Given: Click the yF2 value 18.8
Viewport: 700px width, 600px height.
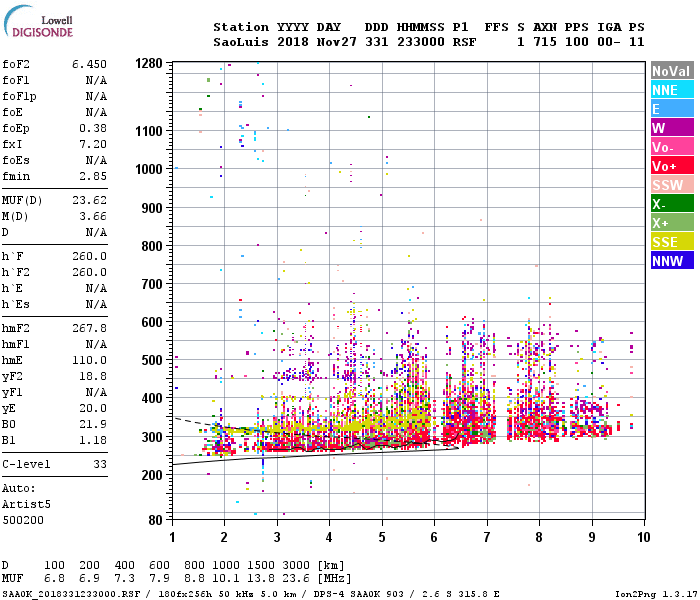Looking at the screenshot, I should [93, 376].
